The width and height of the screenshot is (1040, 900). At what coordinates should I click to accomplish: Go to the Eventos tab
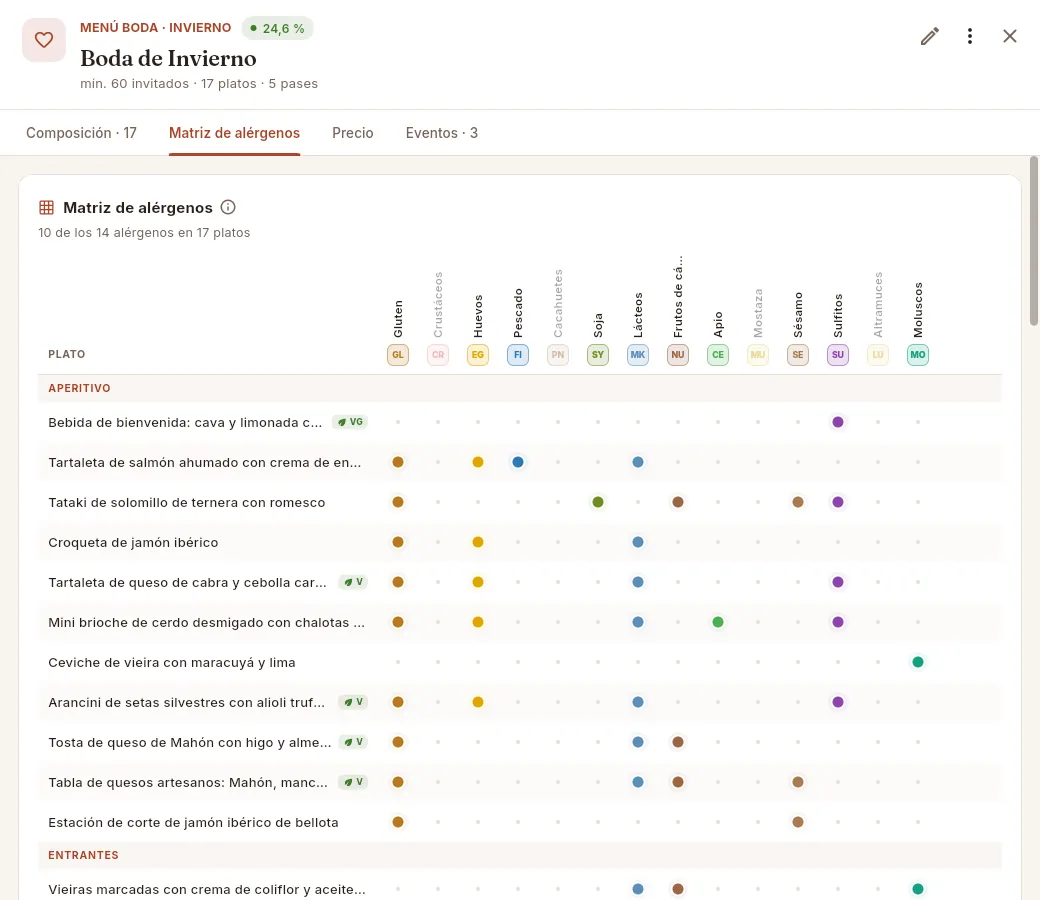[x=442, y=133]
